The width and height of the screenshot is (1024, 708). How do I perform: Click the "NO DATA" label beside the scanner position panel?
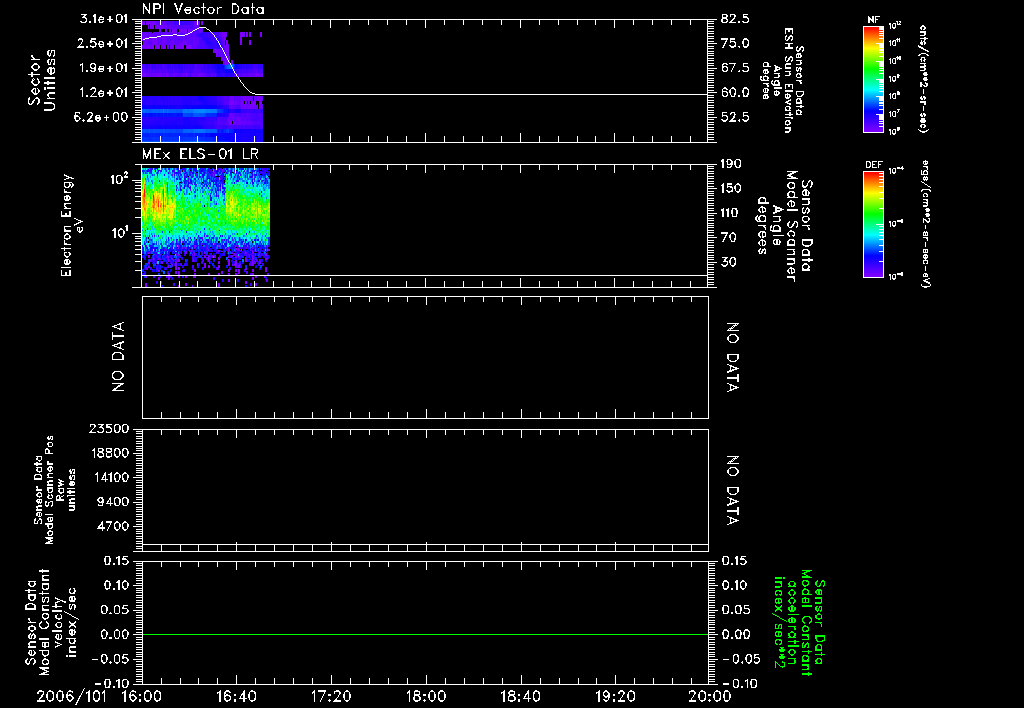[x=733, y=491]
